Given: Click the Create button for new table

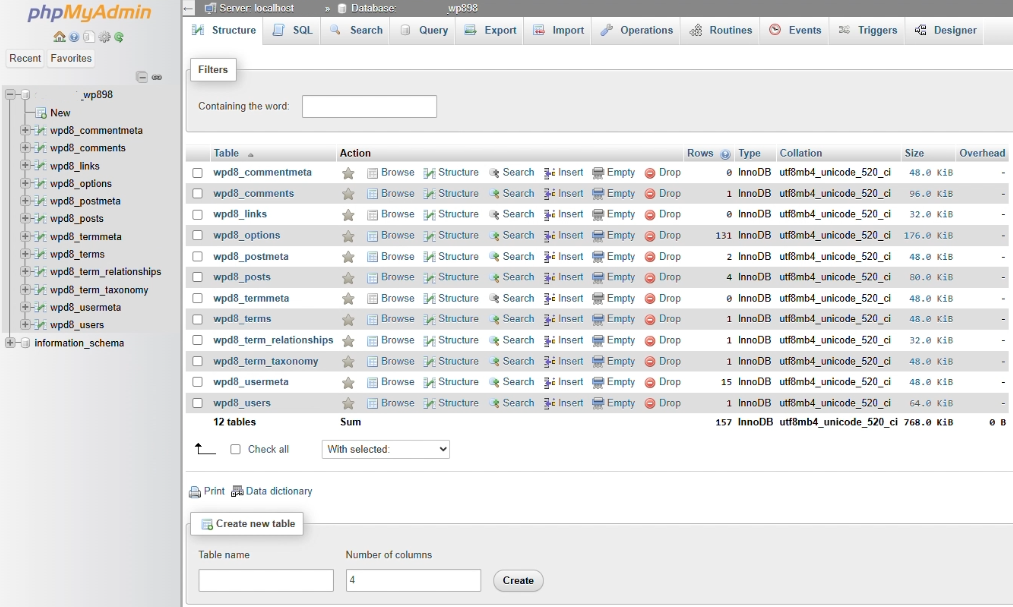Looking at the screenshot, I should (517, 580).
